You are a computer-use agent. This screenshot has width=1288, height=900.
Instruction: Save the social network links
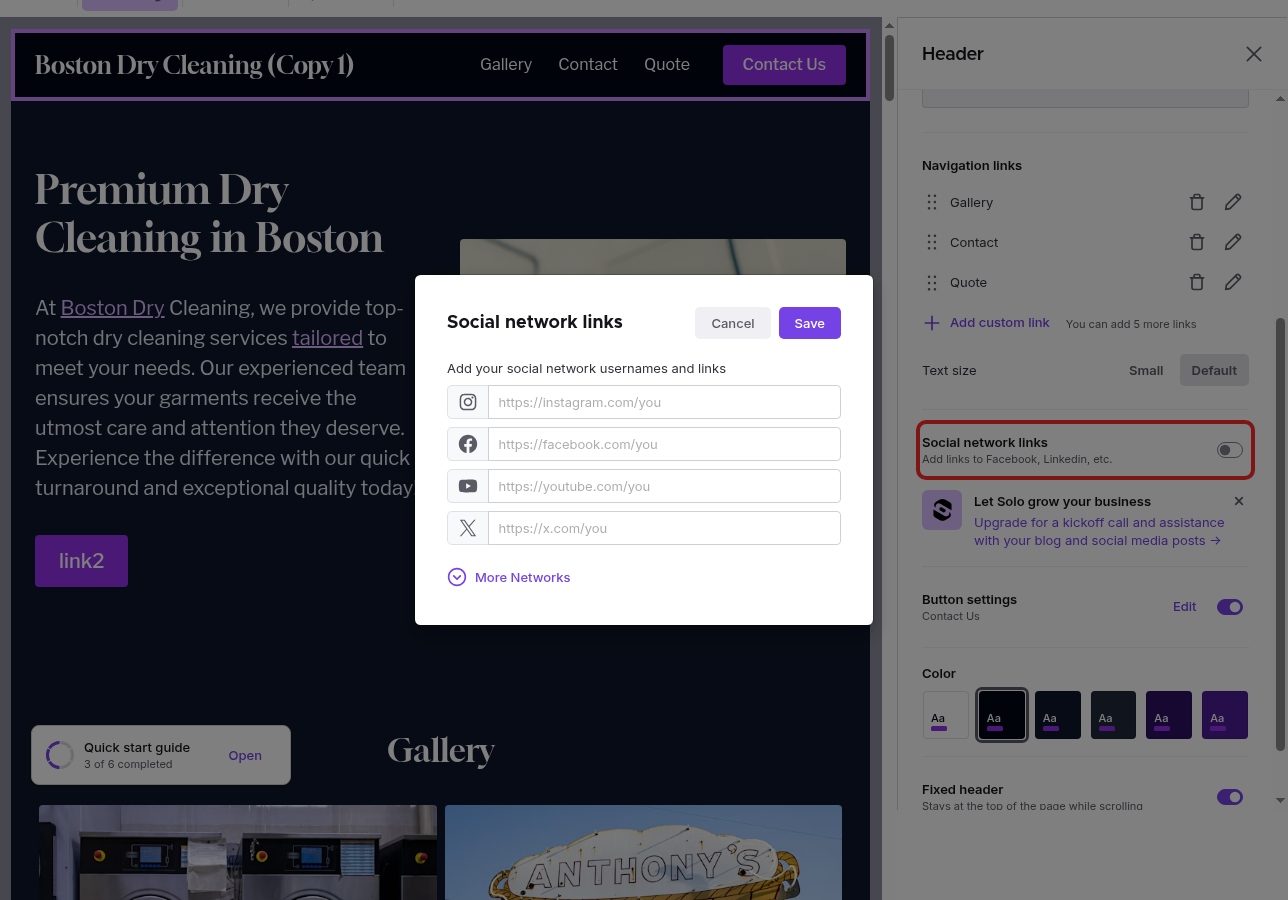pos(810,323)
